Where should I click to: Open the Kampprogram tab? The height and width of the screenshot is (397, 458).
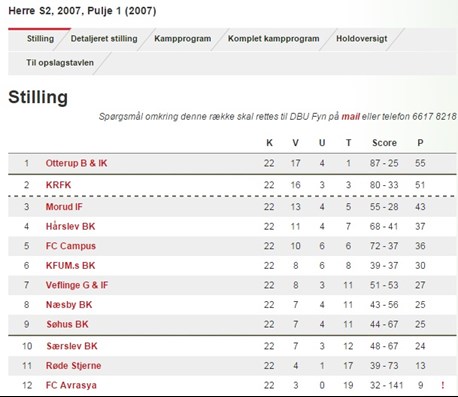click(183, 39)
